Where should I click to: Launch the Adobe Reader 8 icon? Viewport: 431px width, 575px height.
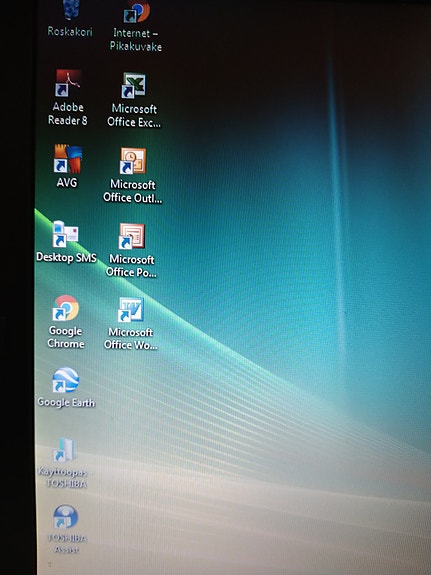click(67, 84)
